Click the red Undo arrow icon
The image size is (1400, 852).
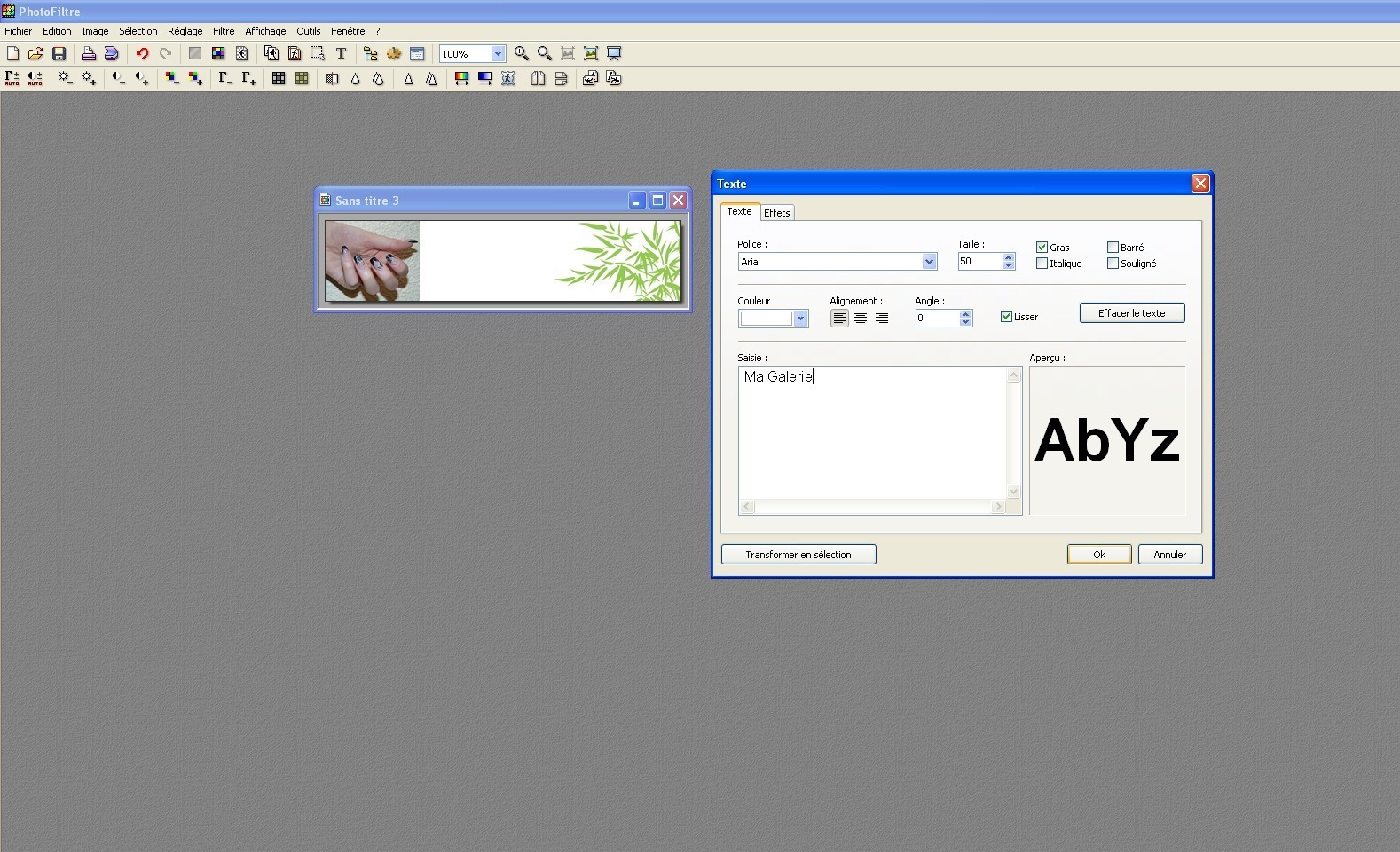click(142, 54)
